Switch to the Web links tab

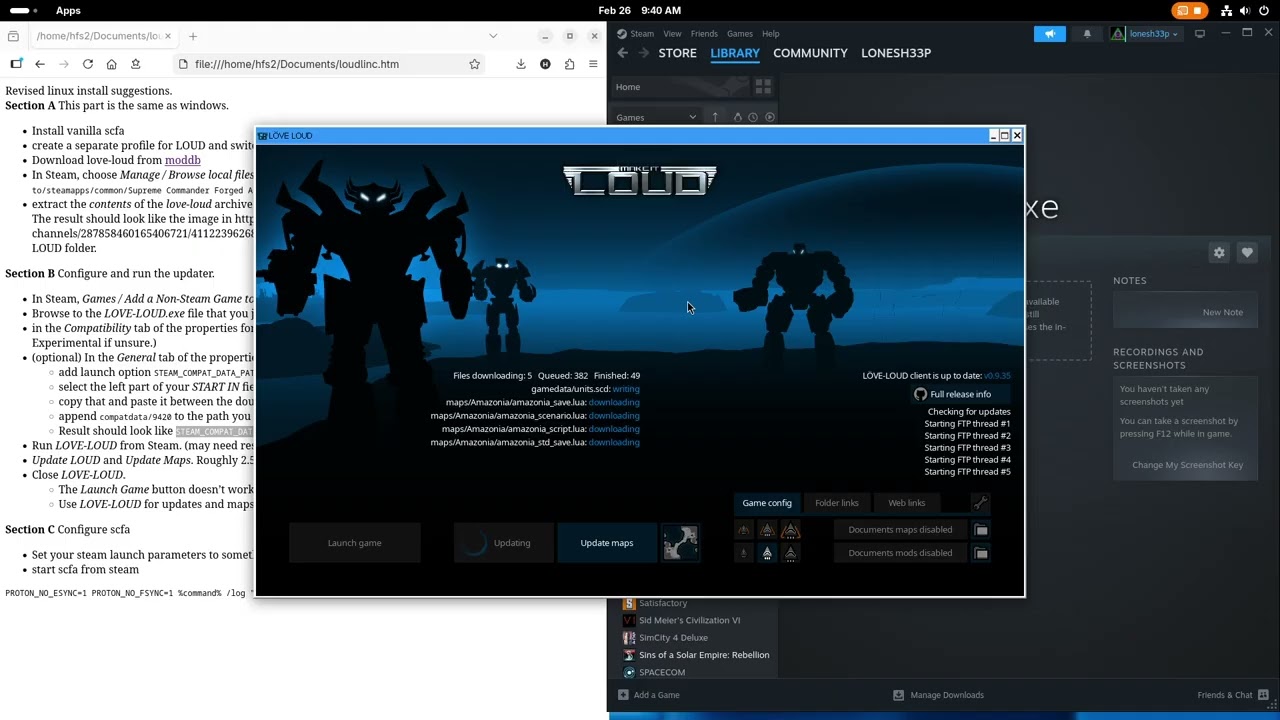(907, 503)
